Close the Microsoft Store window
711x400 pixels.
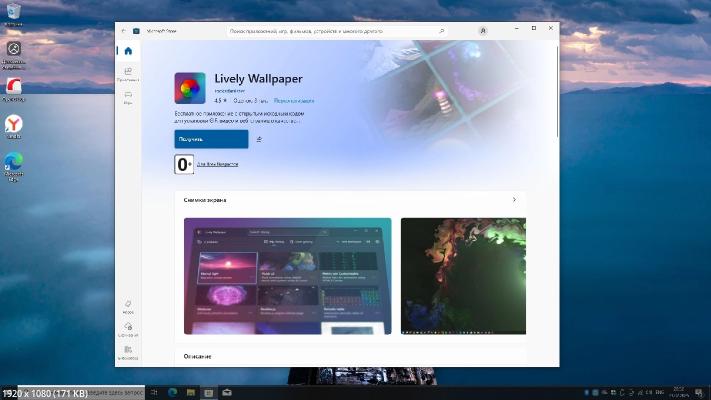tap(551, 28)
